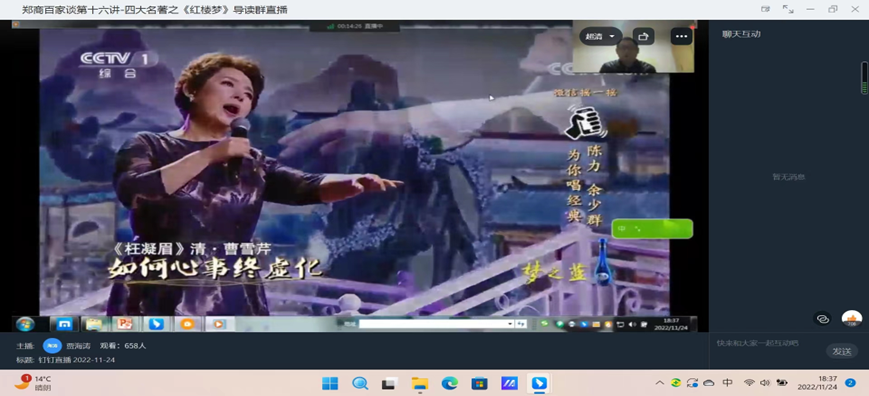This screenshot has height=396, width=869.
Task: Expand the hidden system tray icons chevron
Action: 660,383
